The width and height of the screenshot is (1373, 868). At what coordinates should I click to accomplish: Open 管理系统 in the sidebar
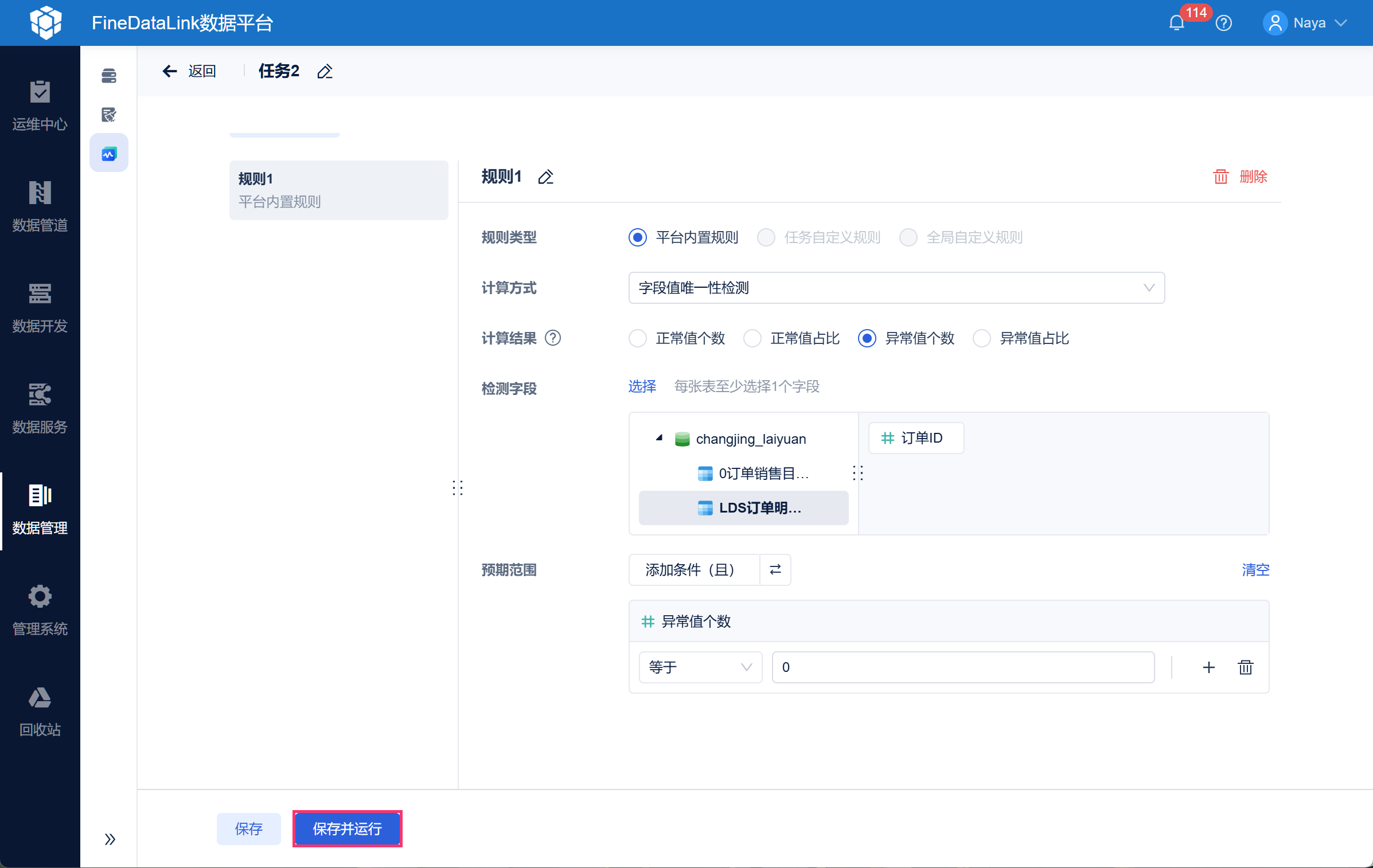pyautogui.click(x=40, y=611)
